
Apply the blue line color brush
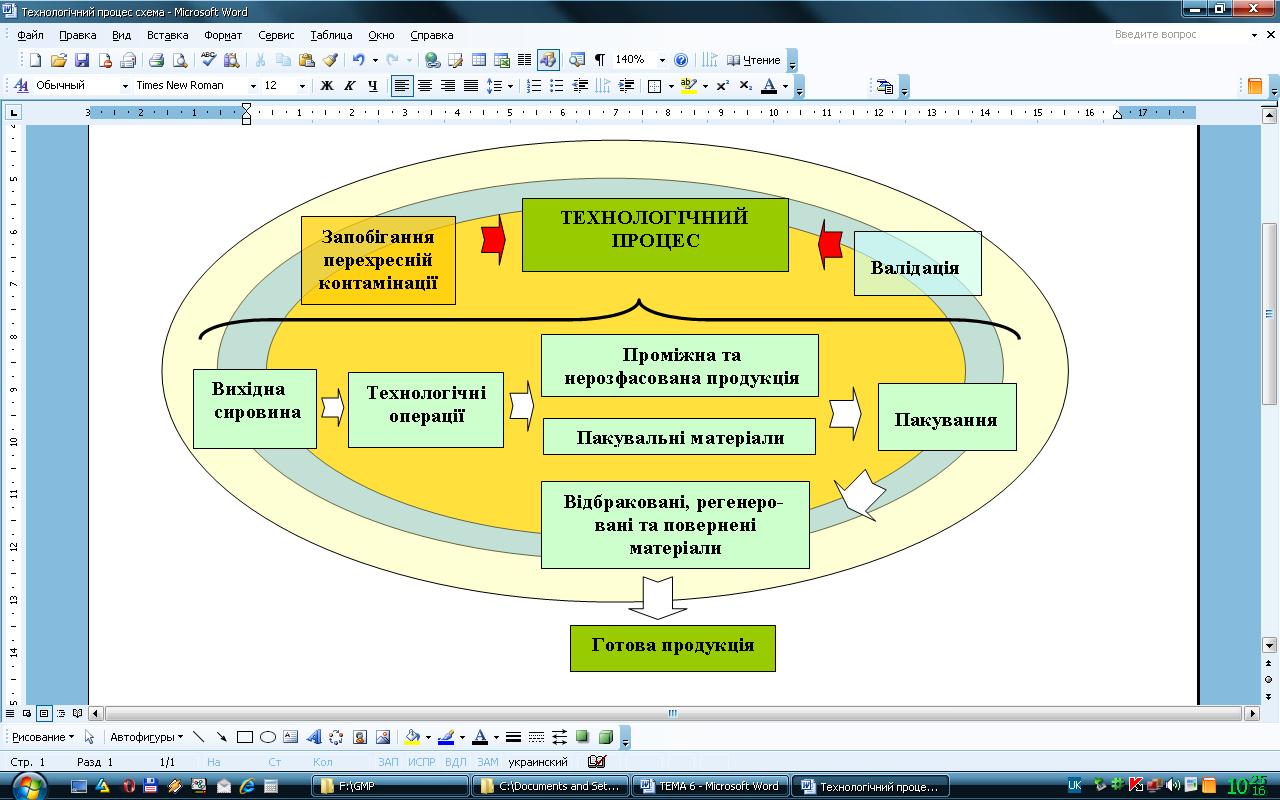[x=446, y=737]
